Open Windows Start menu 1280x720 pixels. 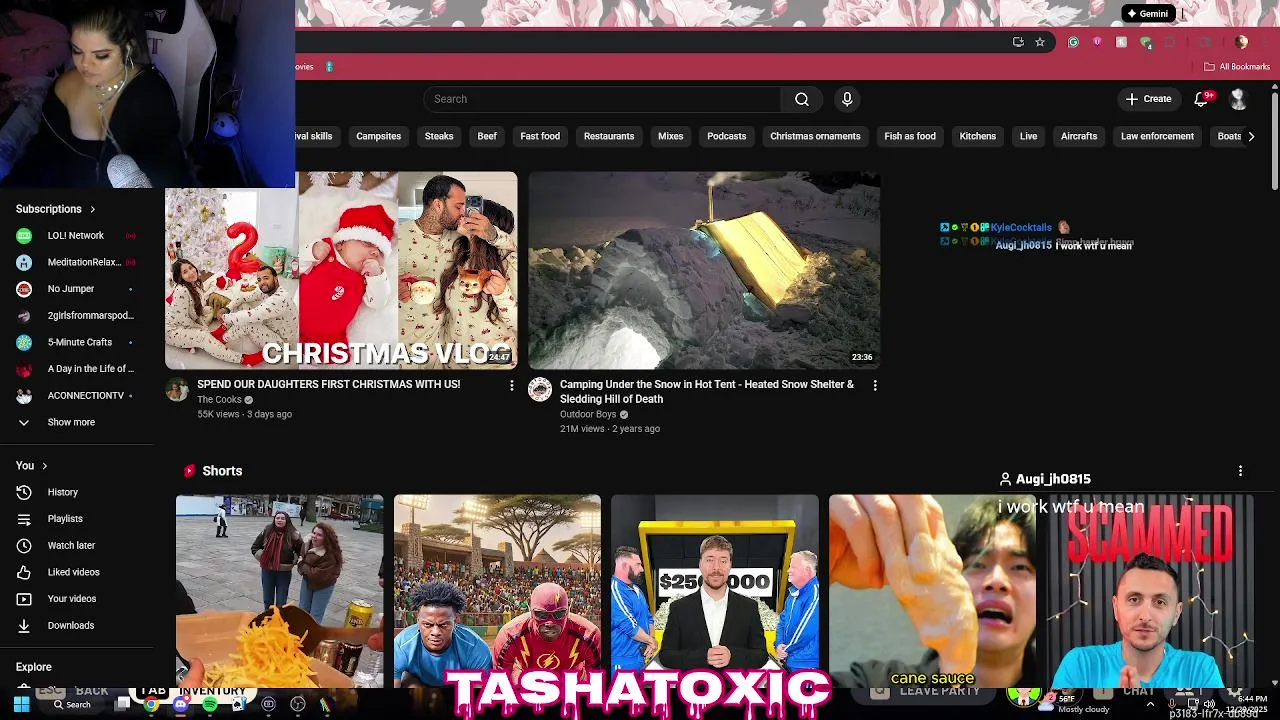point(21,704)
